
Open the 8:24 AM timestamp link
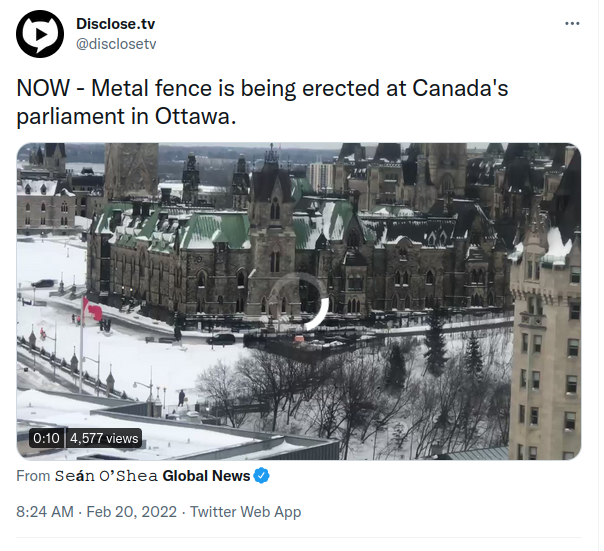tap(45, 512)
